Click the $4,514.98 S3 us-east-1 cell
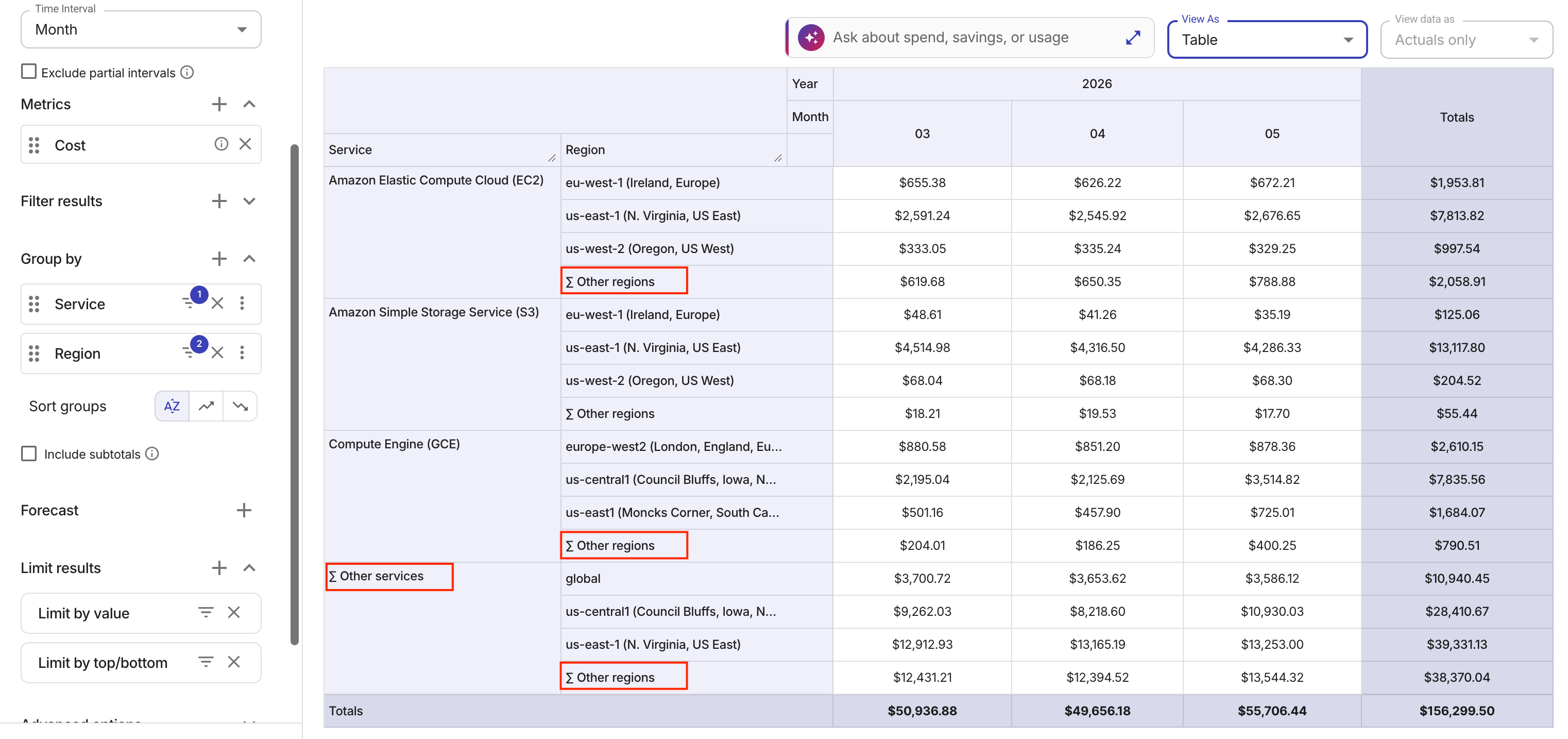 pyautogui.click(x=922, y=347)
